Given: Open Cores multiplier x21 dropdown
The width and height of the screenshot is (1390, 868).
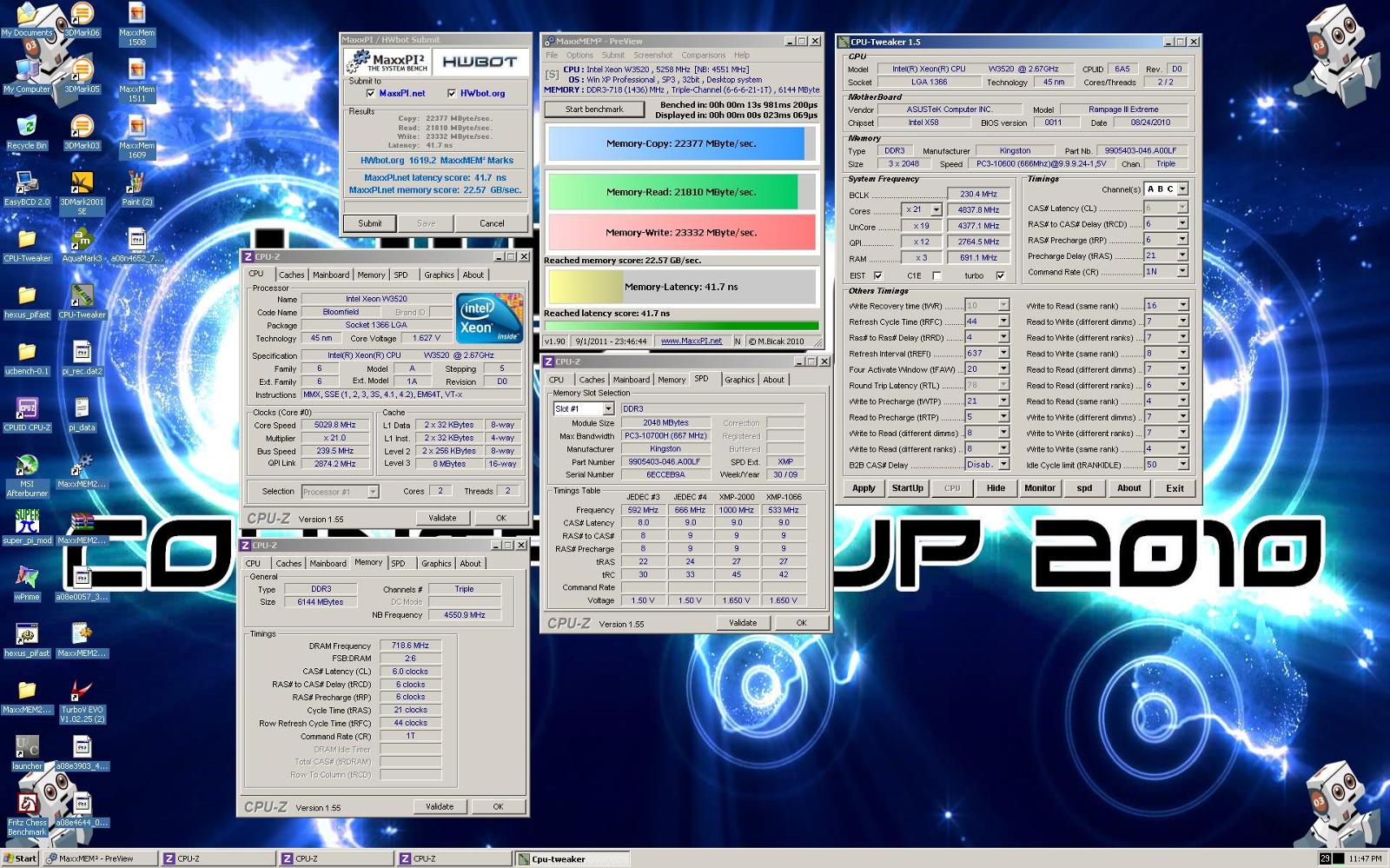Looking at the screenshot, I should point(936,210).
